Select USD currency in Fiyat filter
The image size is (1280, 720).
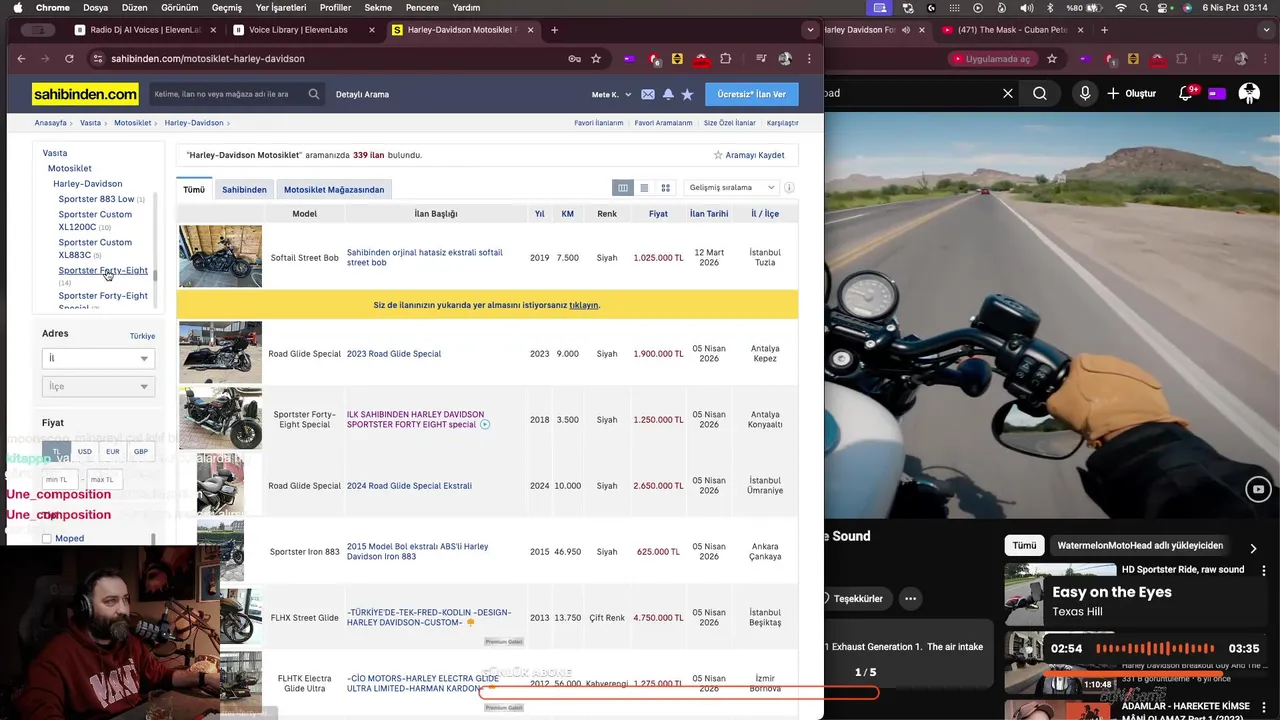click(x=85, y=451)
